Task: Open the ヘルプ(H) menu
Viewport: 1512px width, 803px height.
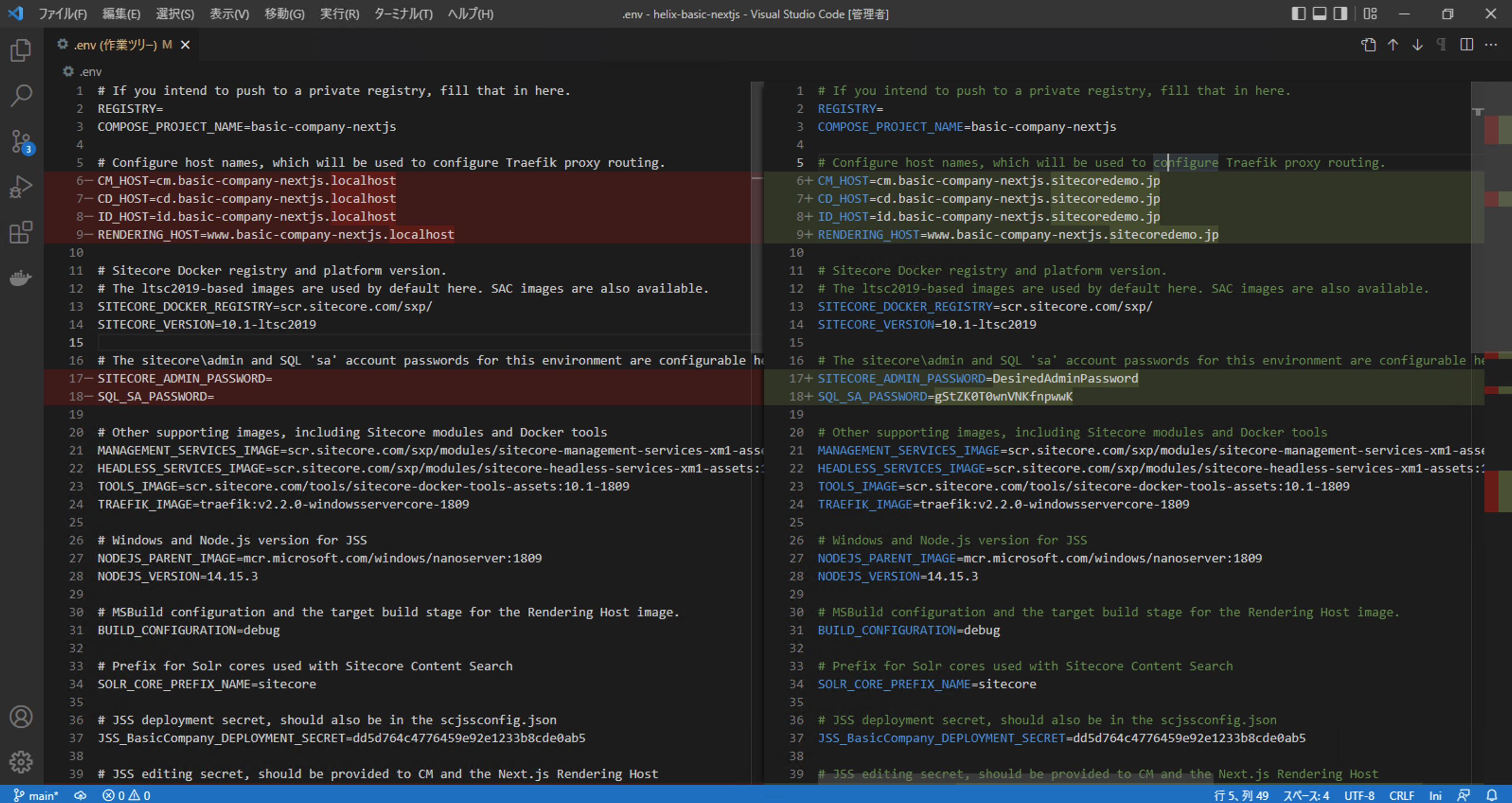Action: tap(471, 14)
